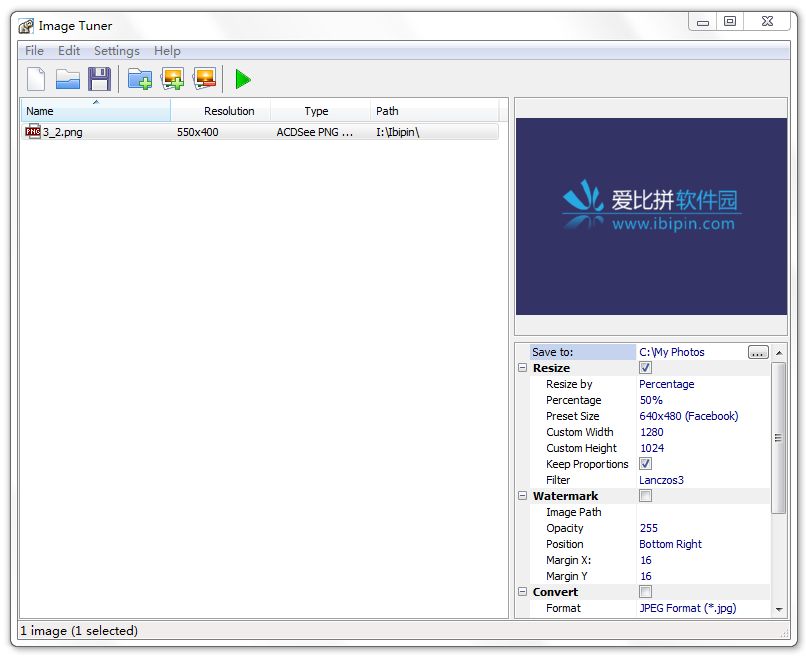
Task: Sort list by Resolution column header
Action: 221,111
